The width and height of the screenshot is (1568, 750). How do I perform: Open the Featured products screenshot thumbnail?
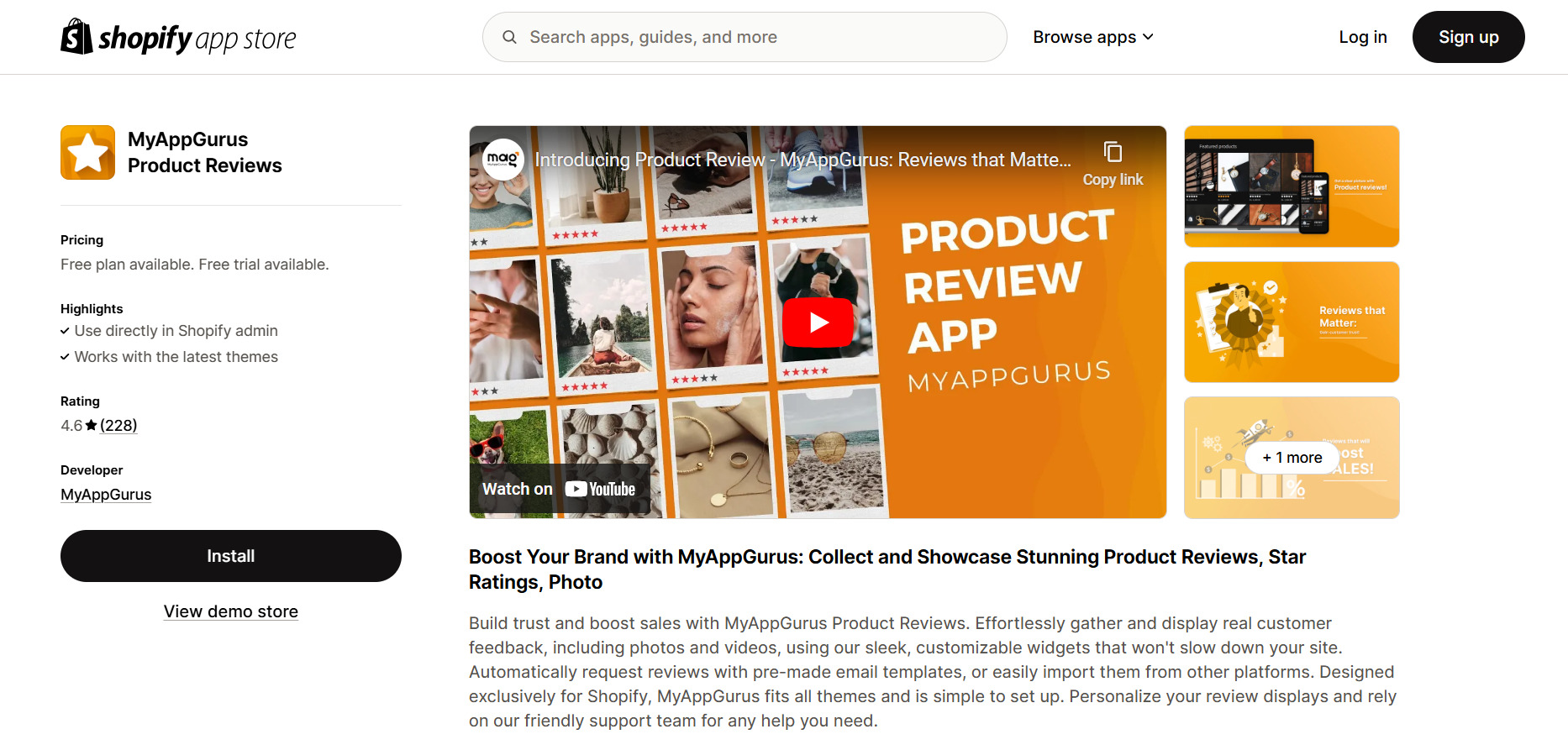pyautogui.click(x=1292, y=186)
